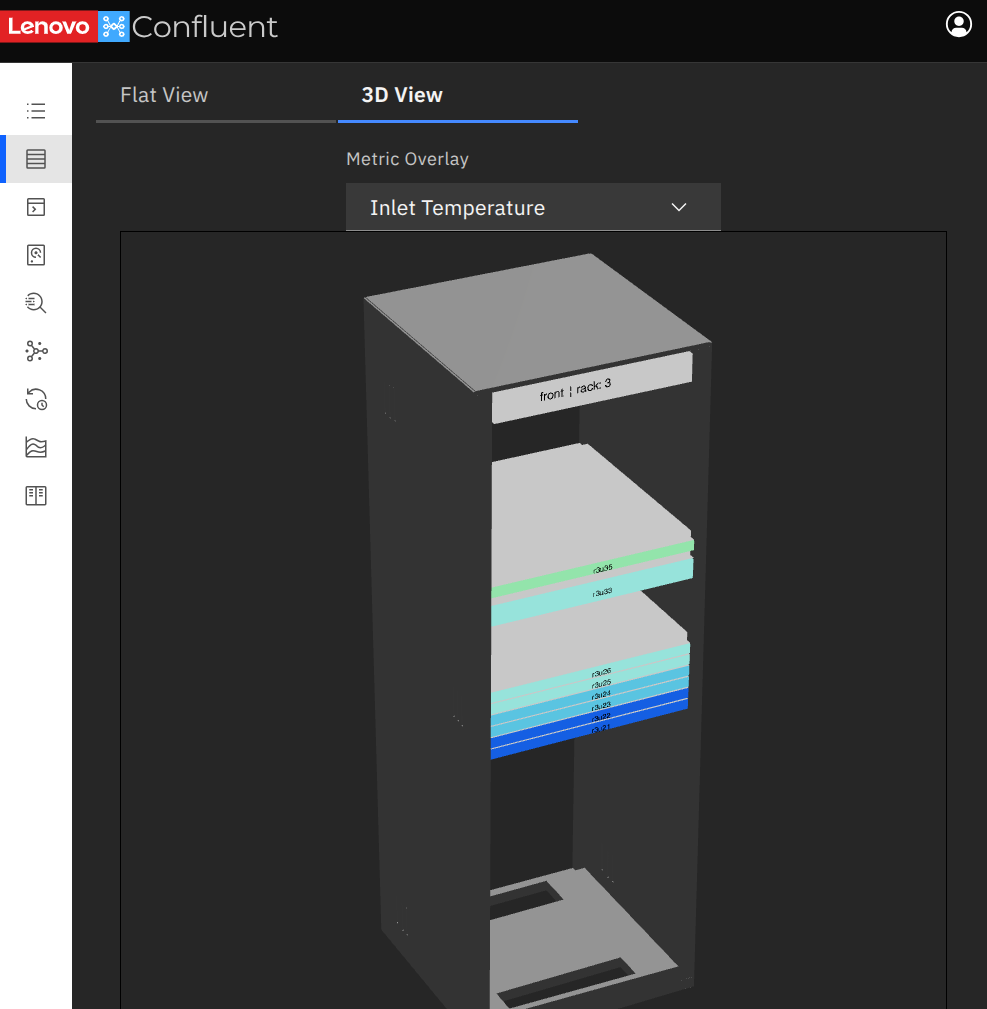The image size is (987, 1009).
Task: Select the green r3u35 node in rack
Action: click(x=592, y=569)
